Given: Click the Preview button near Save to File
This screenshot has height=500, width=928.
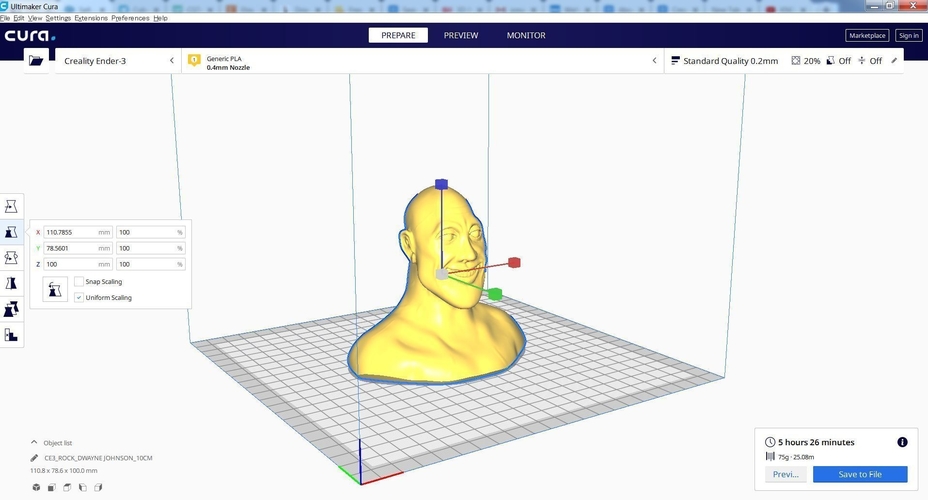Looking at the screenshot, I should click(x=785, y=474).
